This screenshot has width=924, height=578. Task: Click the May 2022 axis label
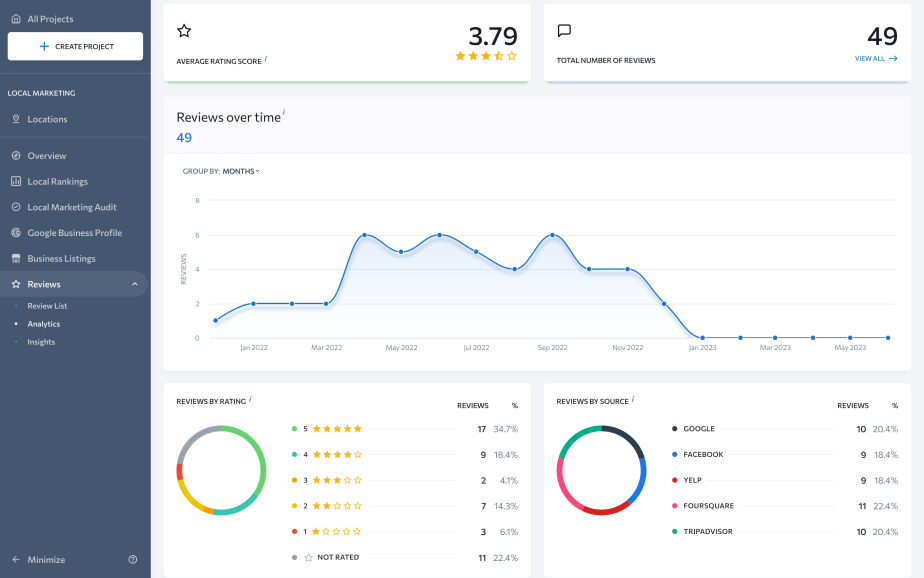[x=401, y=348]
